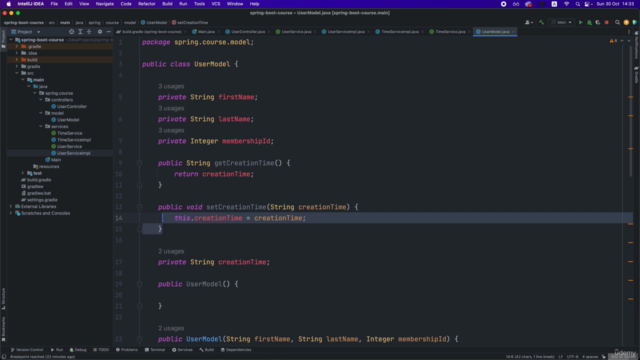This screenshot has height=360, width=640.
Task: Run the Main configuration with the green play icon
Action: [x=580, y=22]
